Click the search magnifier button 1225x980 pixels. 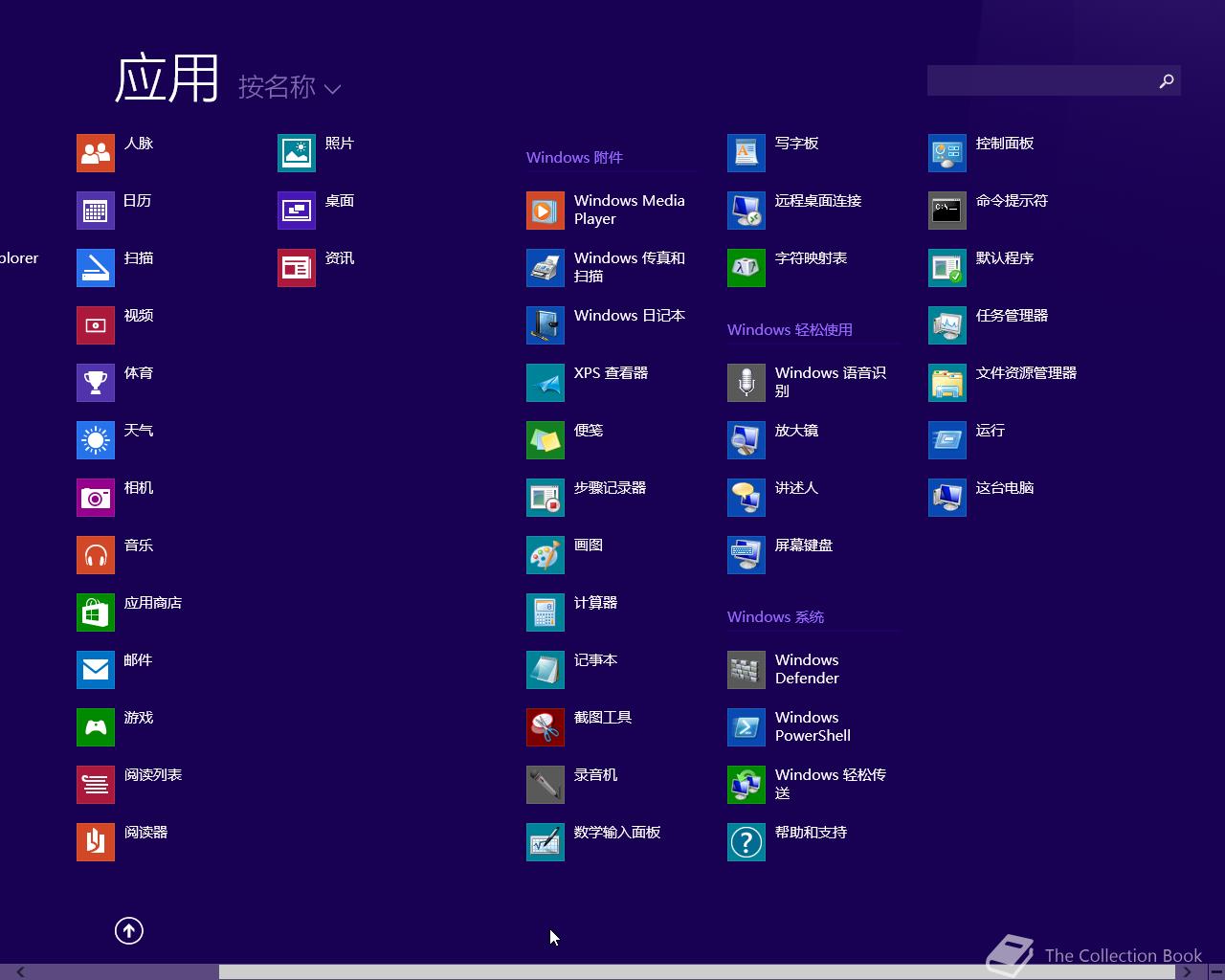coord(1166,81)
